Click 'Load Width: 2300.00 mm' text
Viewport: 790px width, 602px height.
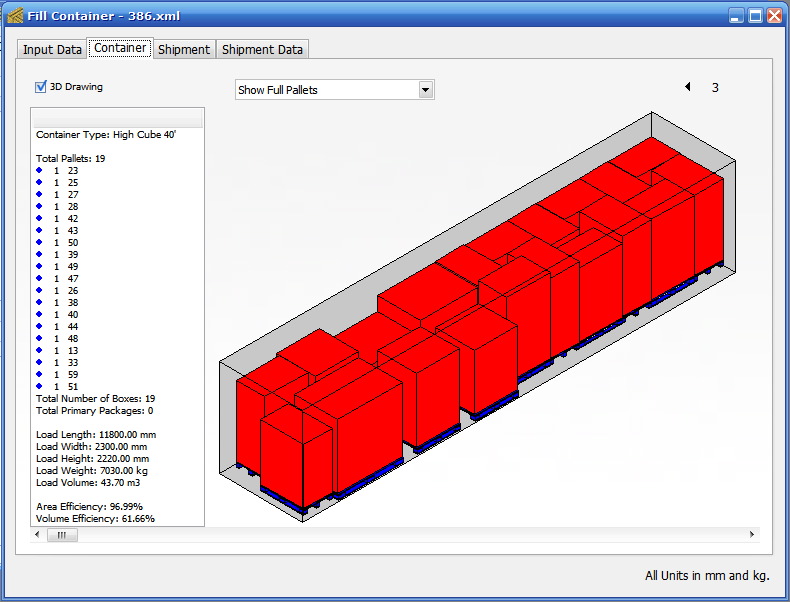(x=92, y=447)
